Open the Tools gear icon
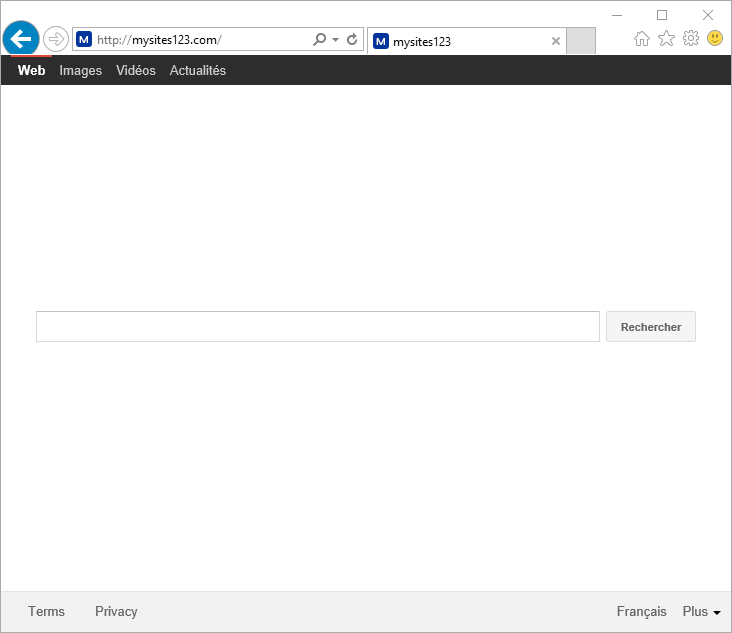 pyautogui.click(x=691, y=38)
